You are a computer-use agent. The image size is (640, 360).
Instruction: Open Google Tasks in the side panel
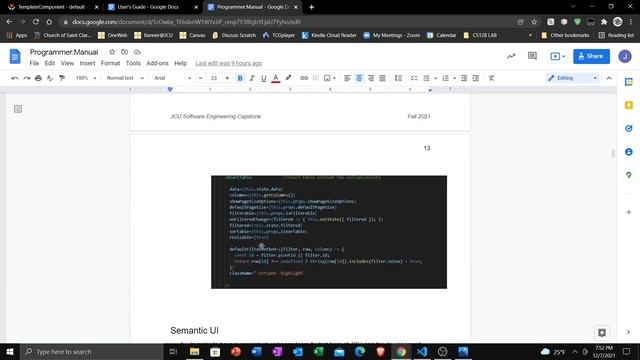(629, 129)
